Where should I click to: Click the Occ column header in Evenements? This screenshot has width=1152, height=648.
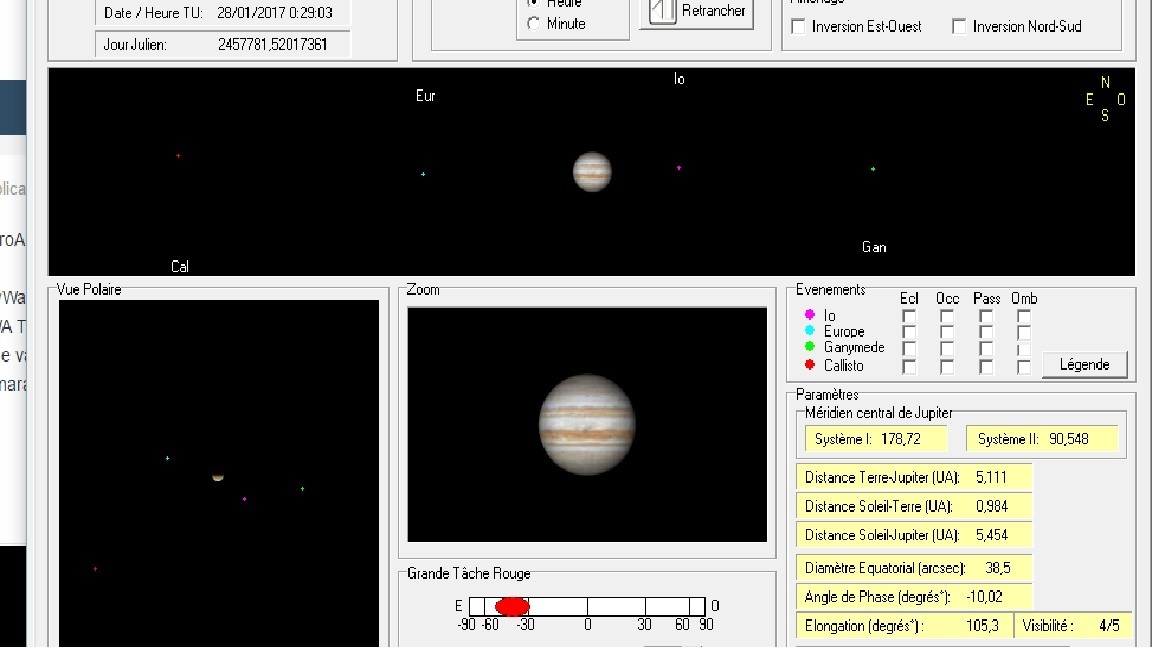[x=948, y=298]
